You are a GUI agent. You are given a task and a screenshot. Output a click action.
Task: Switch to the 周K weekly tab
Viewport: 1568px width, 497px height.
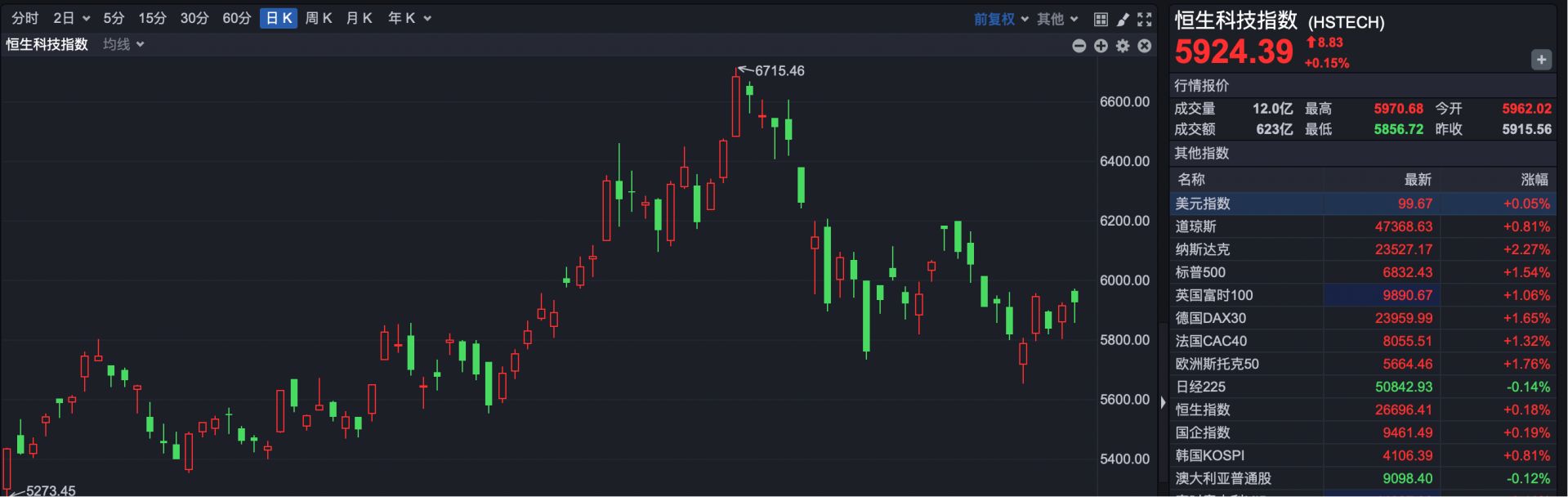click(x=318, y=18)
